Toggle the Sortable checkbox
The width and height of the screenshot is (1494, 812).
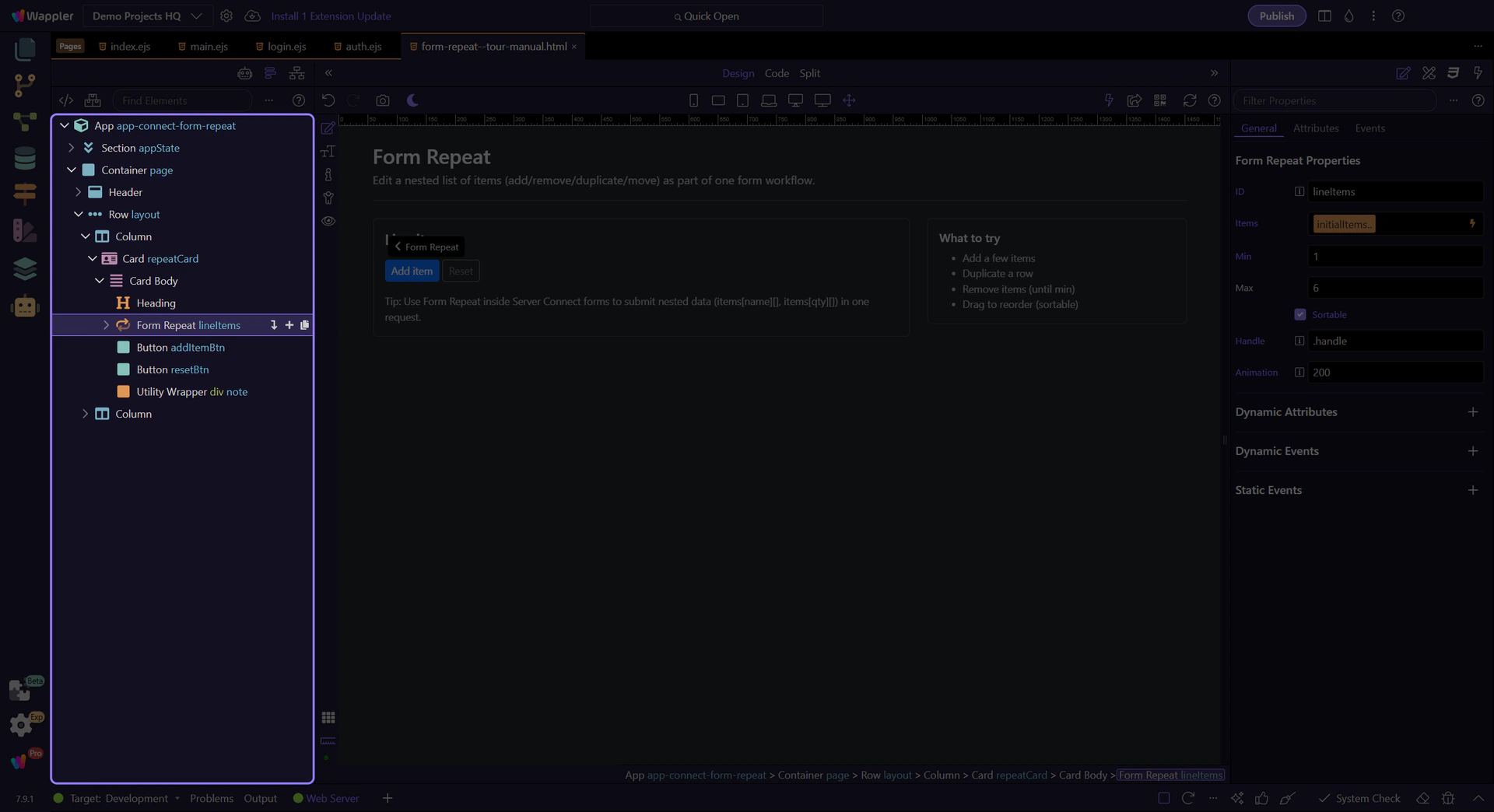coord(1299,314)
